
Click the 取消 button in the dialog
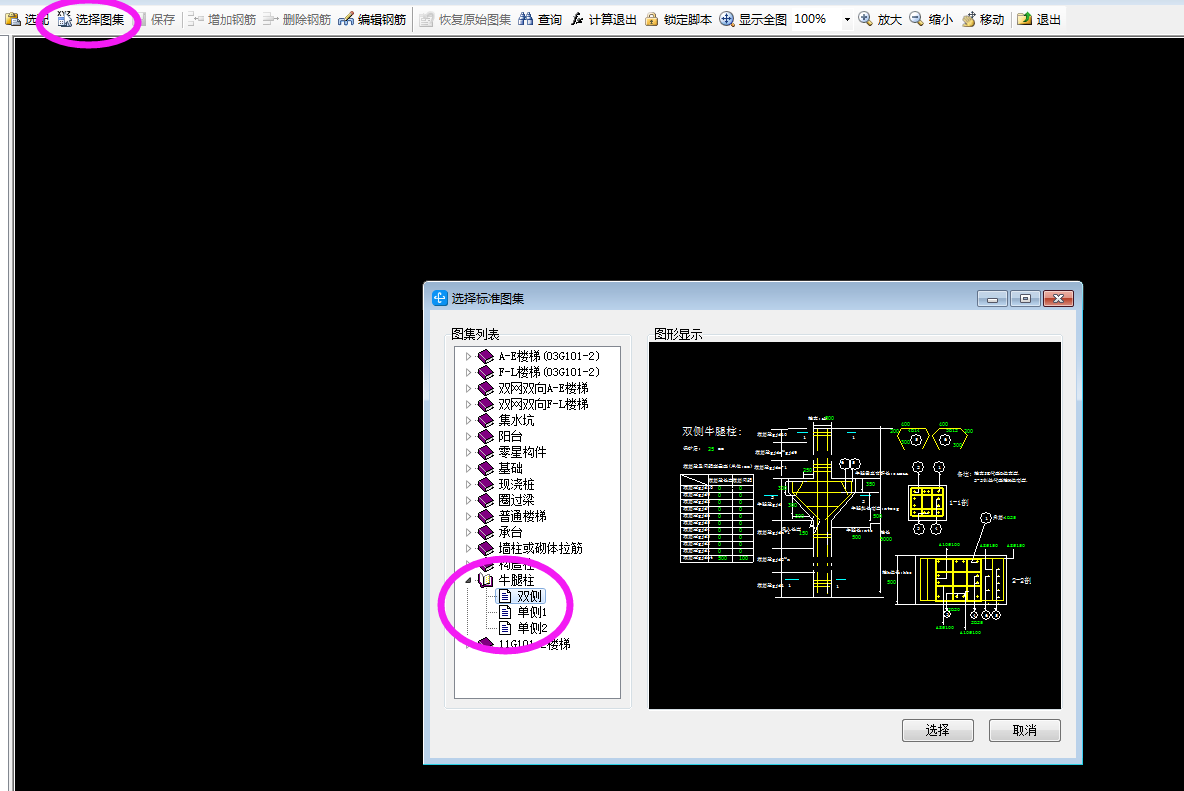[1025, 730]
